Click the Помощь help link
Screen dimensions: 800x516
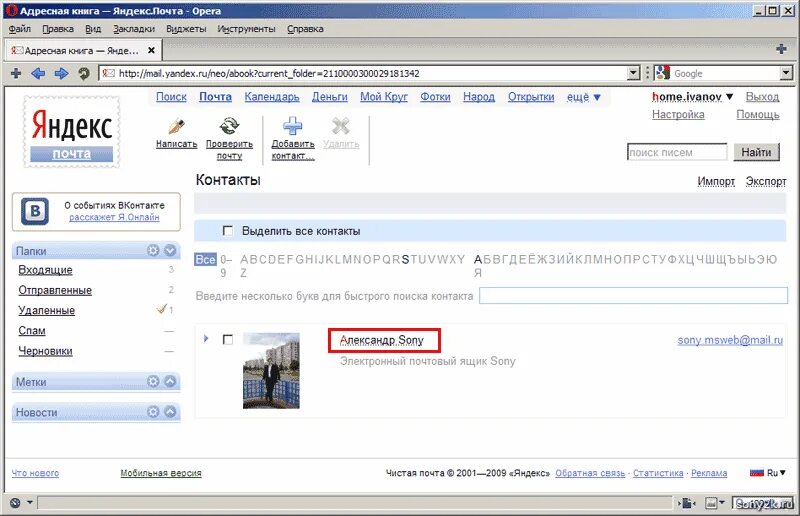click(758, 114)
